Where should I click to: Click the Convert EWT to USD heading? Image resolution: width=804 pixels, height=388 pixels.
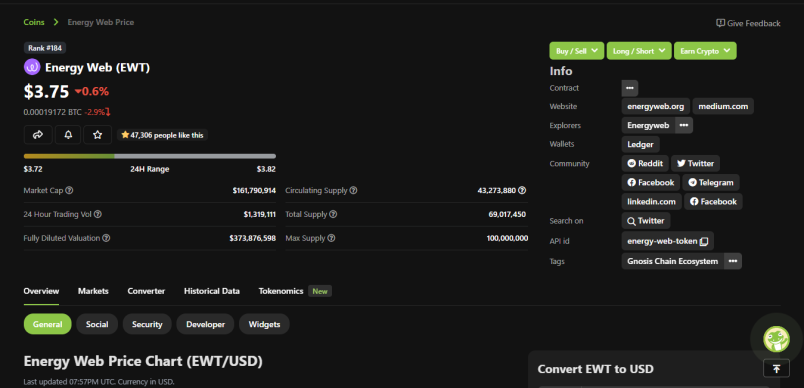pyautogui.click(x=595, y=369)
